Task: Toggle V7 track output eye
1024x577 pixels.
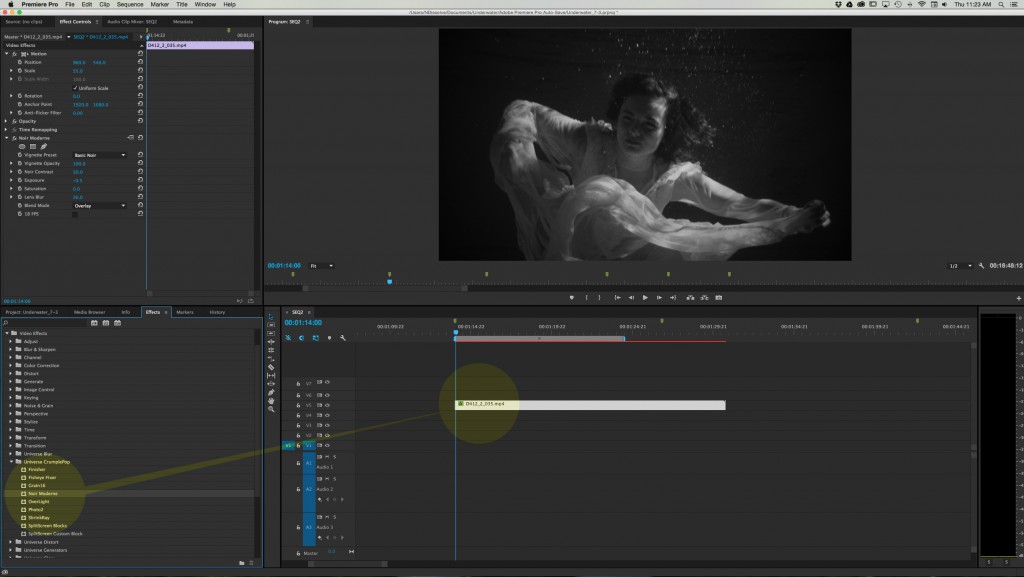Action: pos(327,382)
